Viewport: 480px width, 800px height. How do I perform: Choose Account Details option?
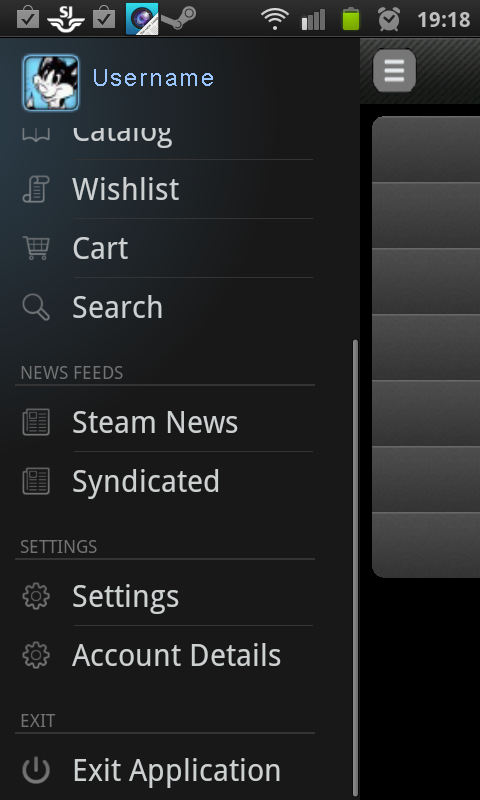point(164,656)
